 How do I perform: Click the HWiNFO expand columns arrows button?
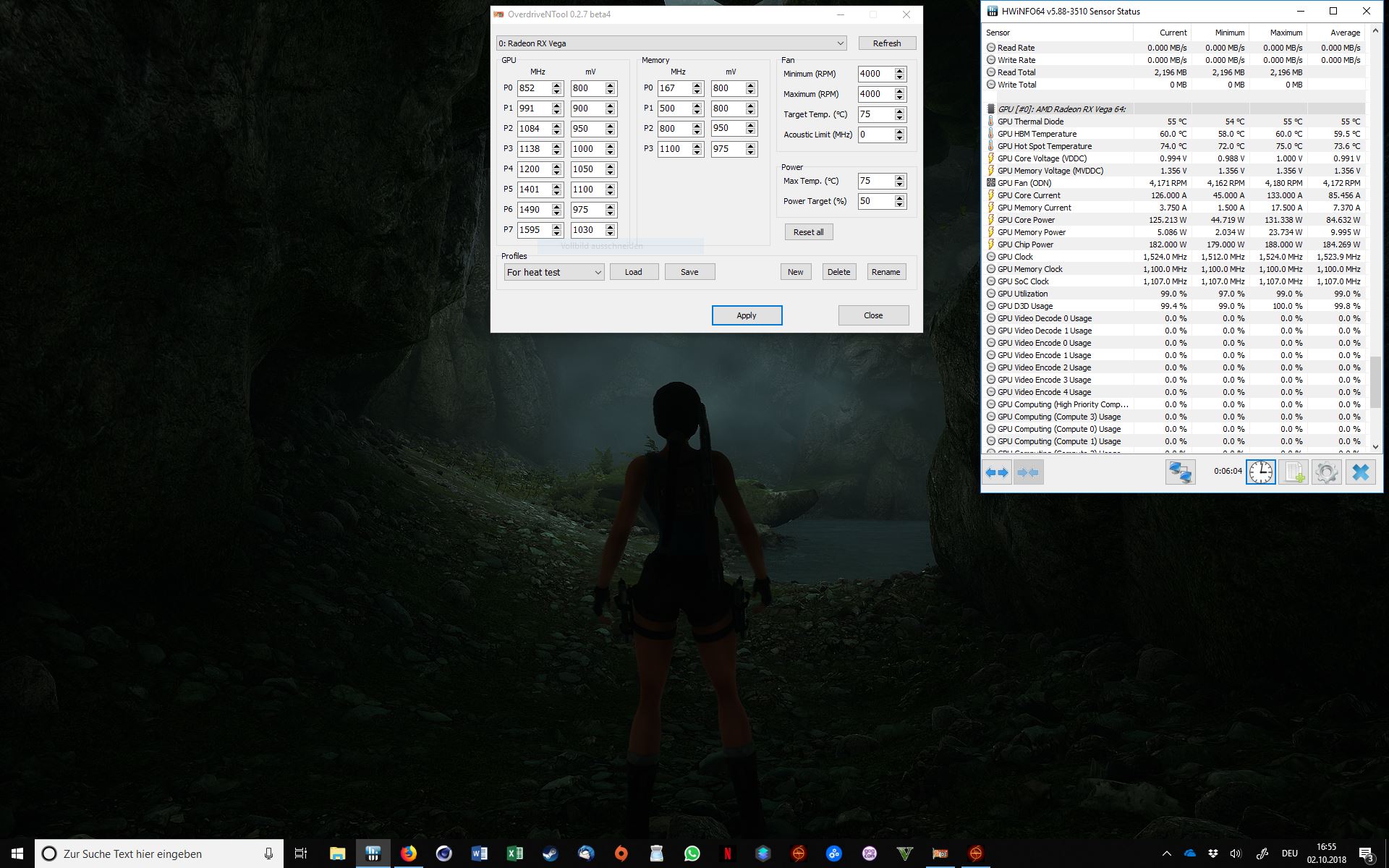(997, 472)
